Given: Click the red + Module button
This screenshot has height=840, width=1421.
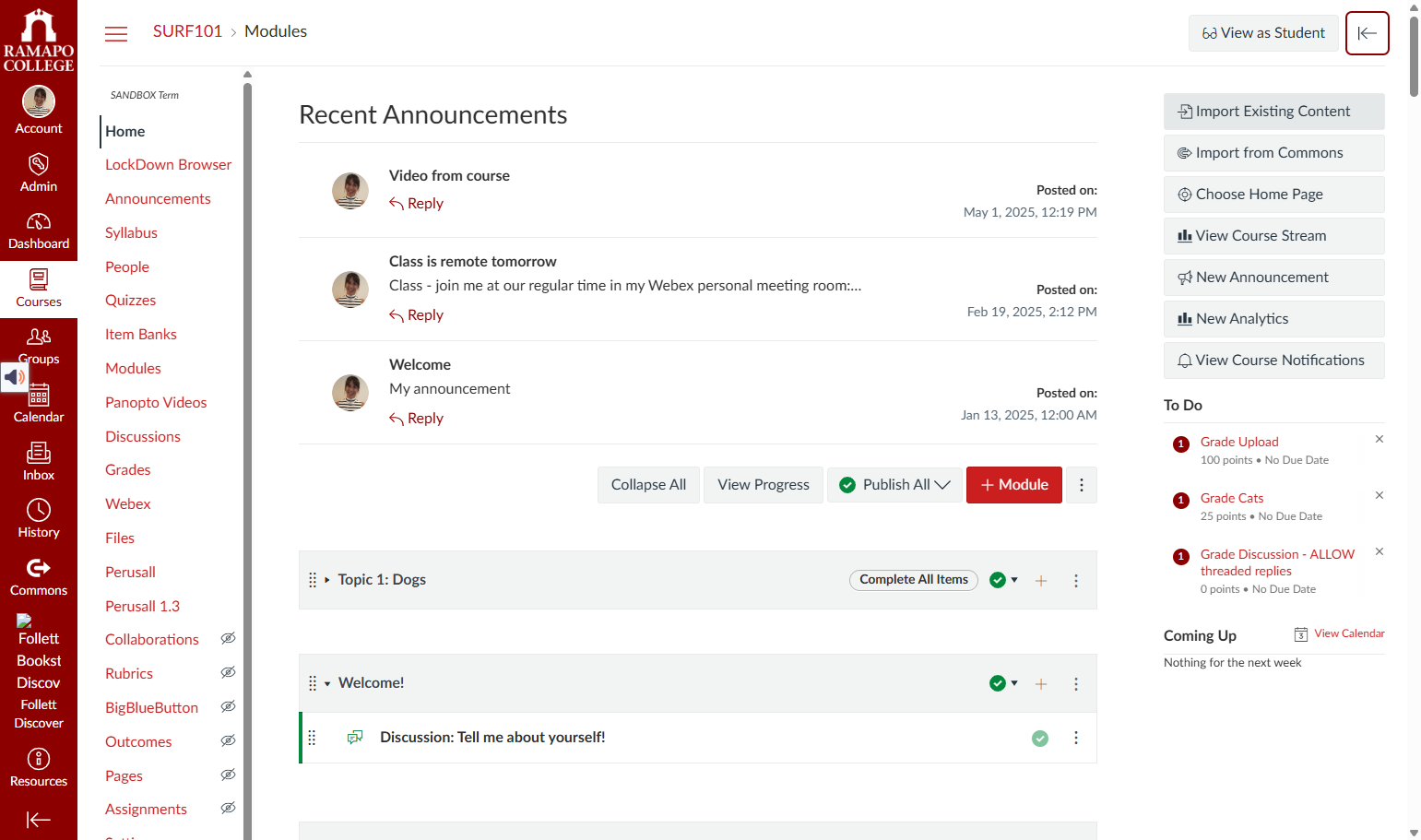Looking at the screenshot, I should (1014, 485).
